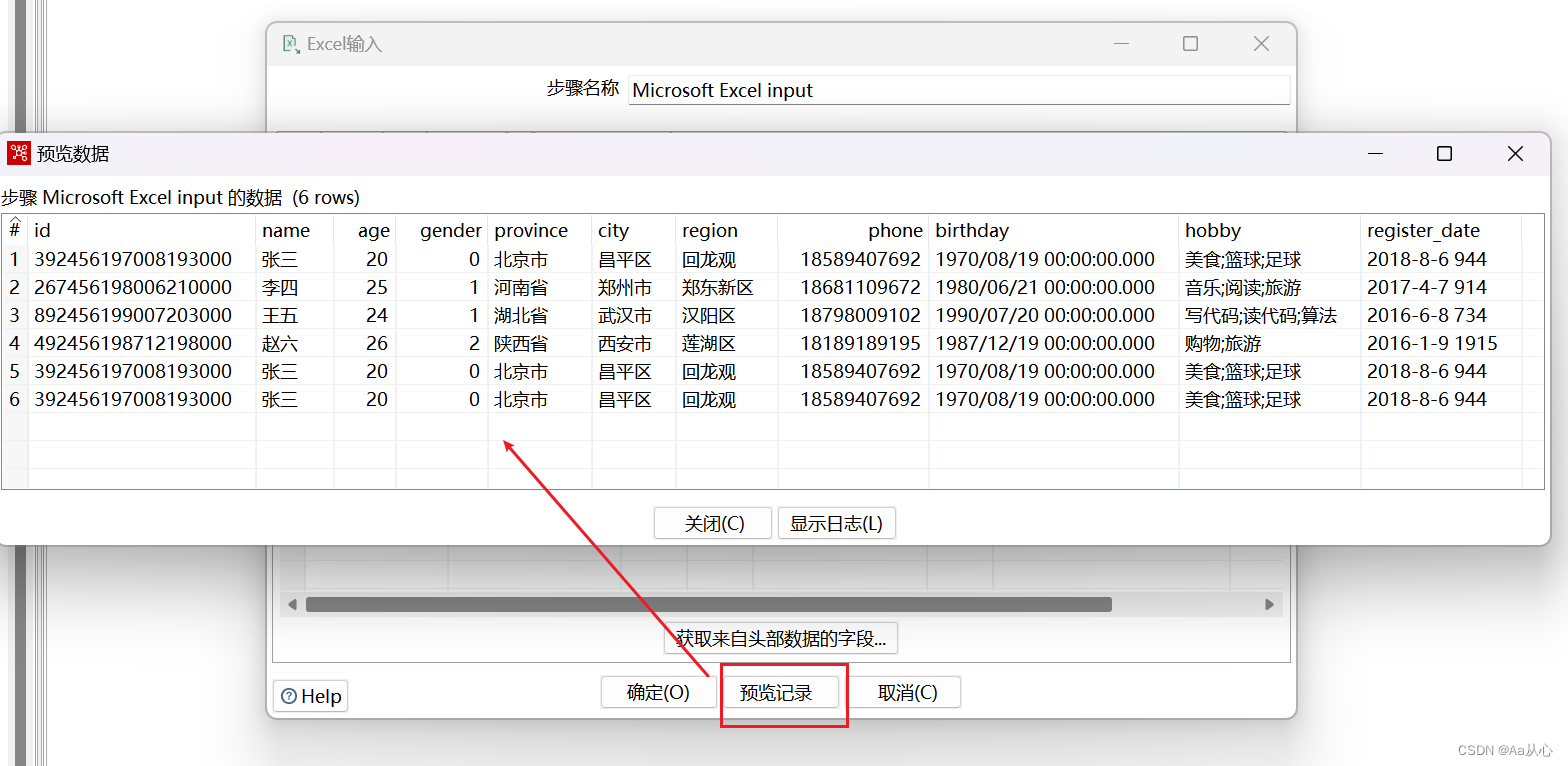Image resolution: width=1568 pixels, height=766 pixels.
Task: Click the birthday column header
Action: [1054, 230]
